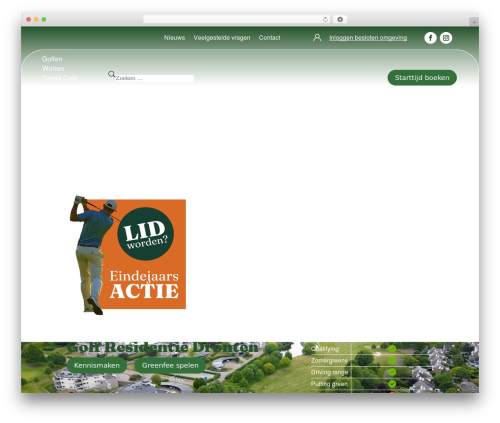
Task: Click the Zomergreens status label
Action: click(329, 360)
